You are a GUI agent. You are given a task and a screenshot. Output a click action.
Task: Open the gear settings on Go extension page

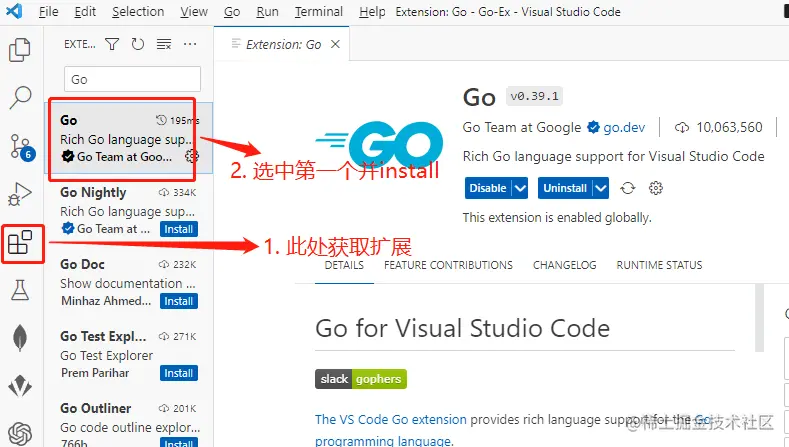(x=655, y=188)
